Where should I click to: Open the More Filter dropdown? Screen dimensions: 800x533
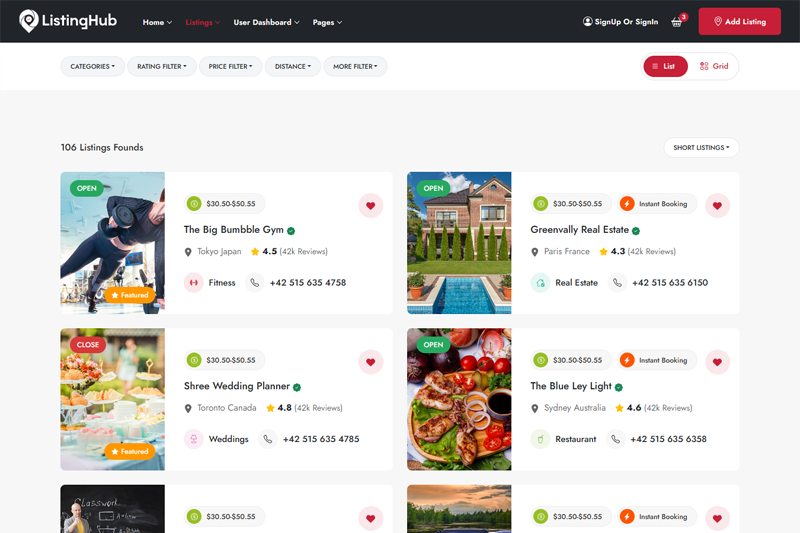pos(355,66)
